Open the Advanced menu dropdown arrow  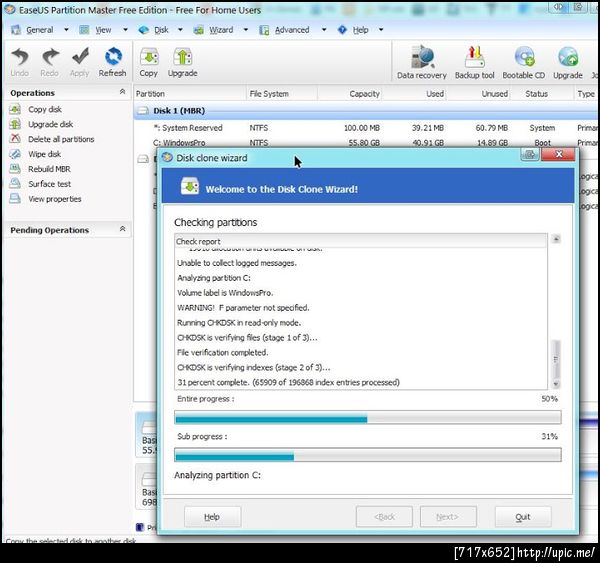click(x=324, y=29)
